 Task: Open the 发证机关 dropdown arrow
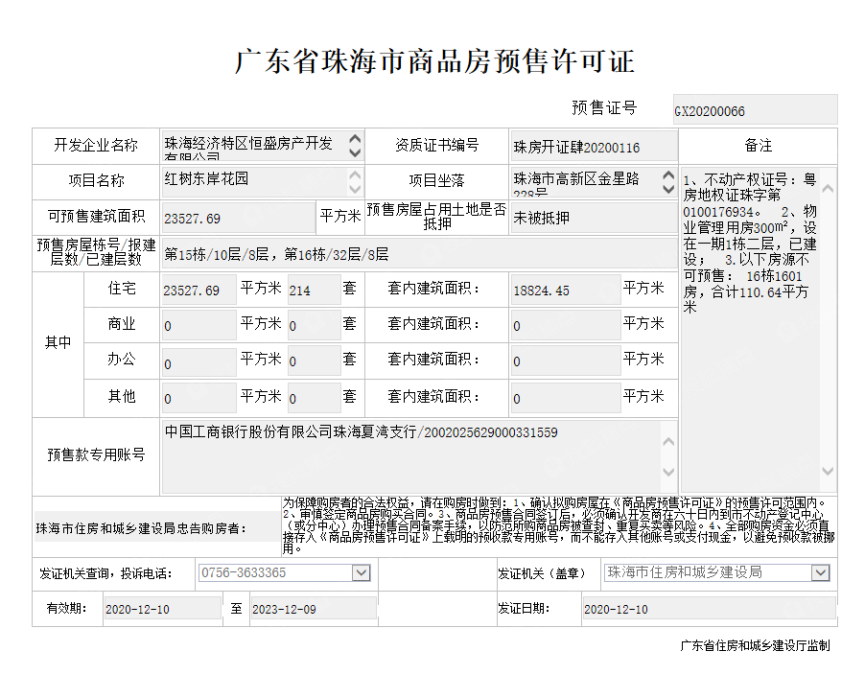coord(820,572)
